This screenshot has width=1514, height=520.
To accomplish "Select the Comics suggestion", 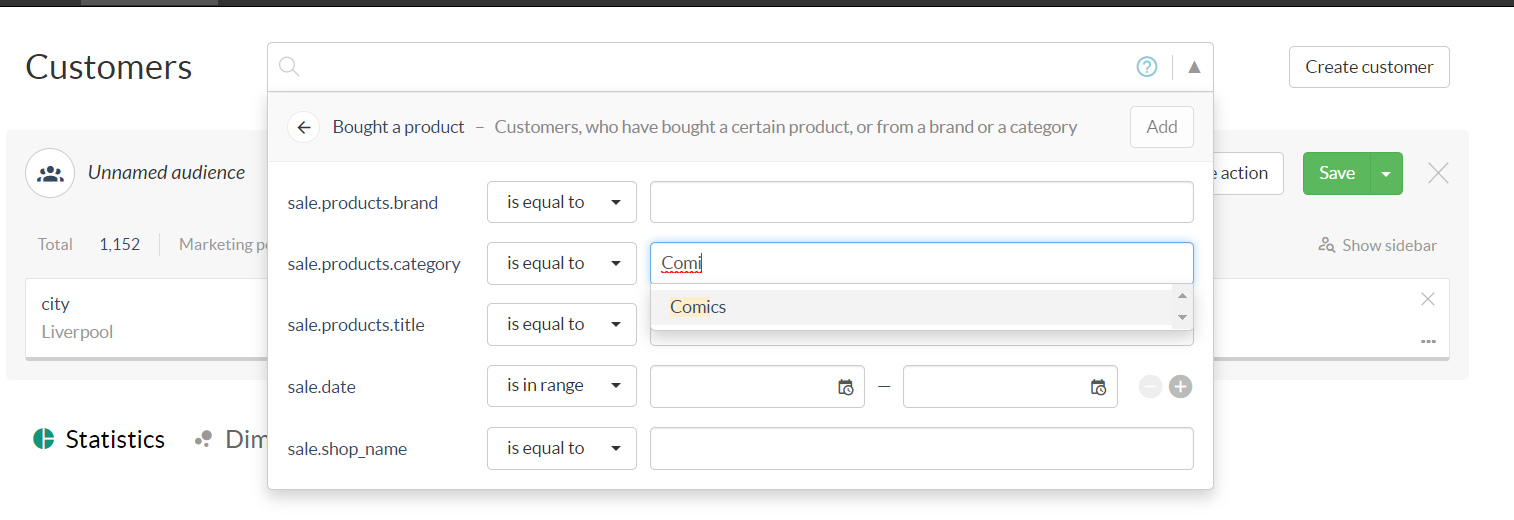I will point(698,307).
